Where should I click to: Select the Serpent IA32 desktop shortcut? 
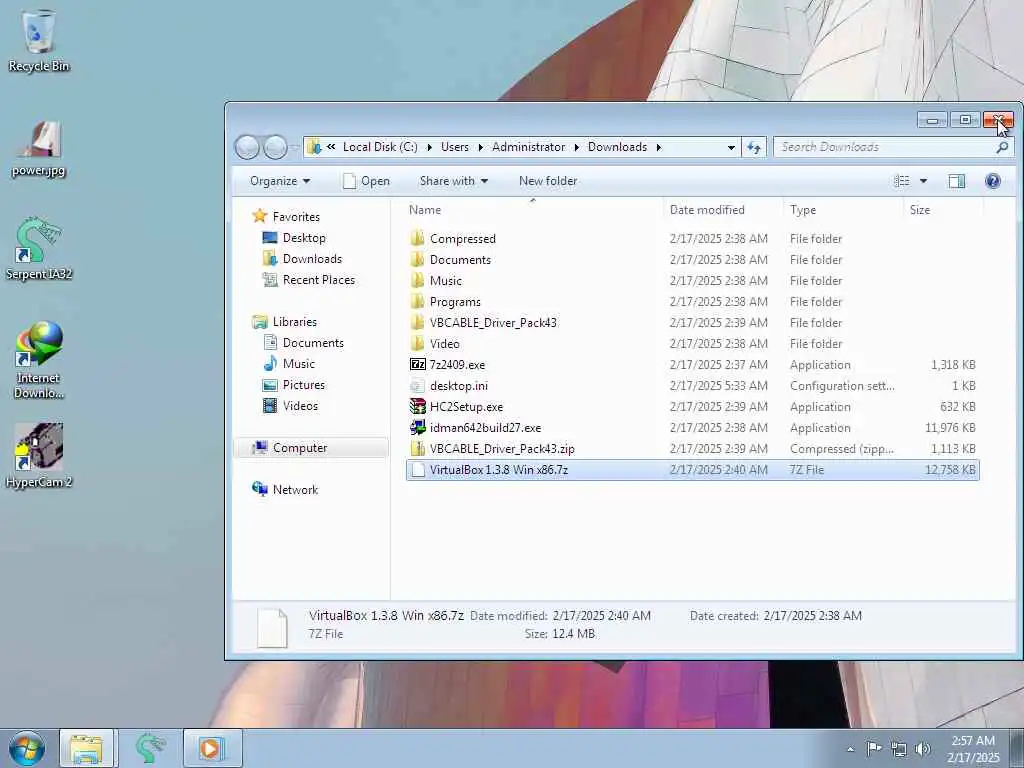pos(39,249)
